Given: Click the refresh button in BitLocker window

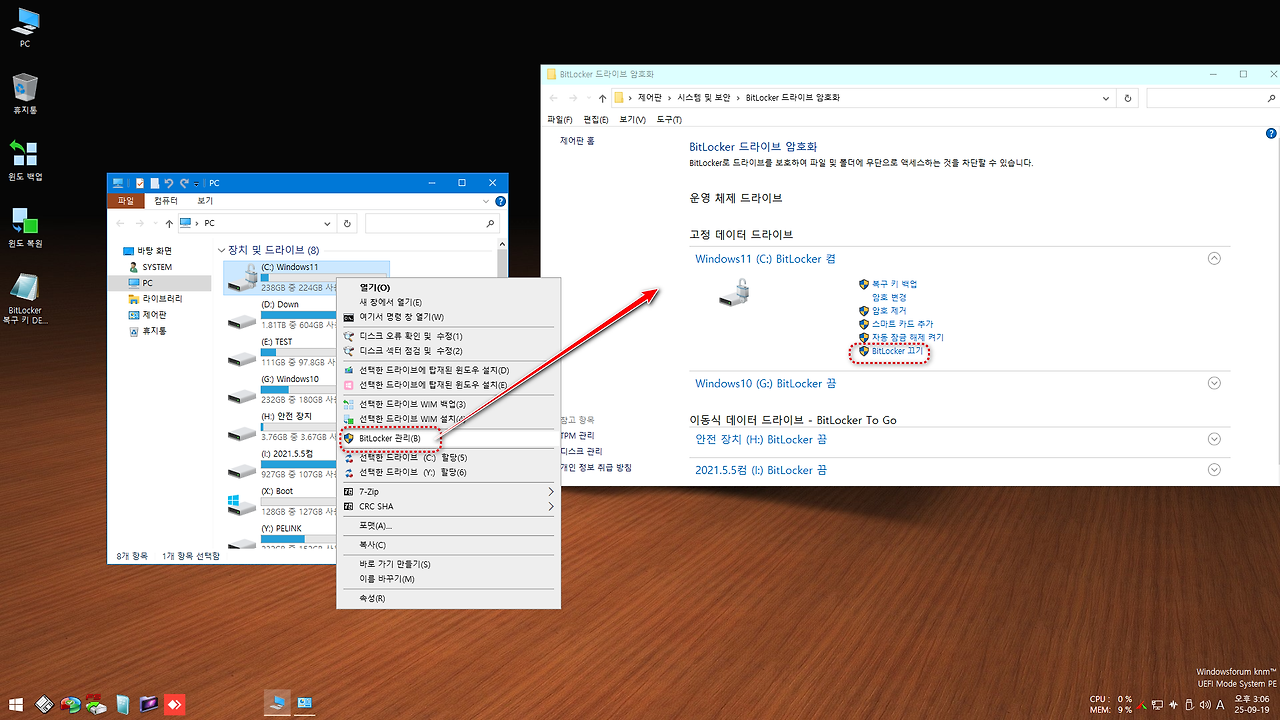Looking at the screenshot, I should (1128, 98).
